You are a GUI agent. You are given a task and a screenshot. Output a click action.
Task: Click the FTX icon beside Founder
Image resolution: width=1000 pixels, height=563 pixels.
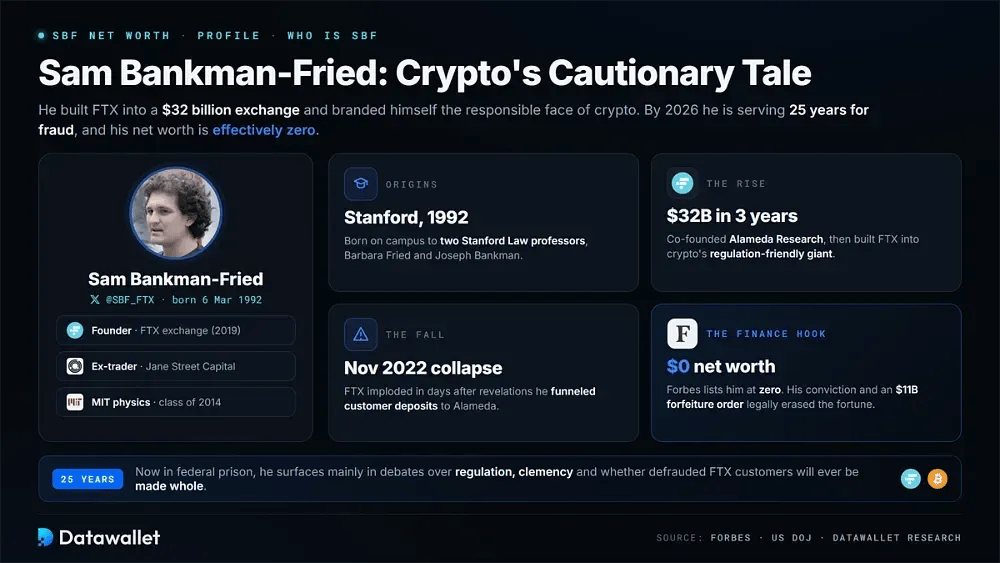coord(75,330)
